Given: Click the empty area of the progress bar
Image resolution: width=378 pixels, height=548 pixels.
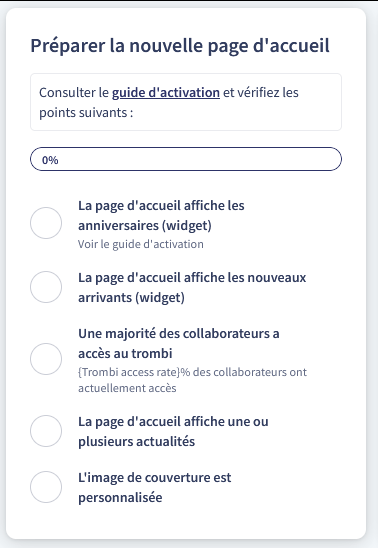Looking at the screenshot, I should [199, 159].
